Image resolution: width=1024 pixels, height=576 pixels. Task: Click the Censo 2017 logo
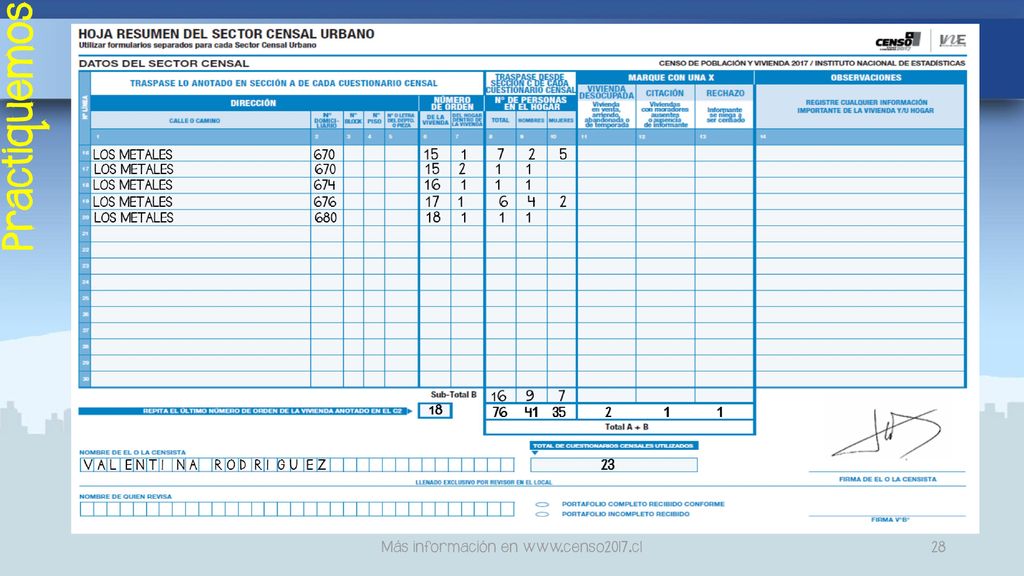point(897,41)
